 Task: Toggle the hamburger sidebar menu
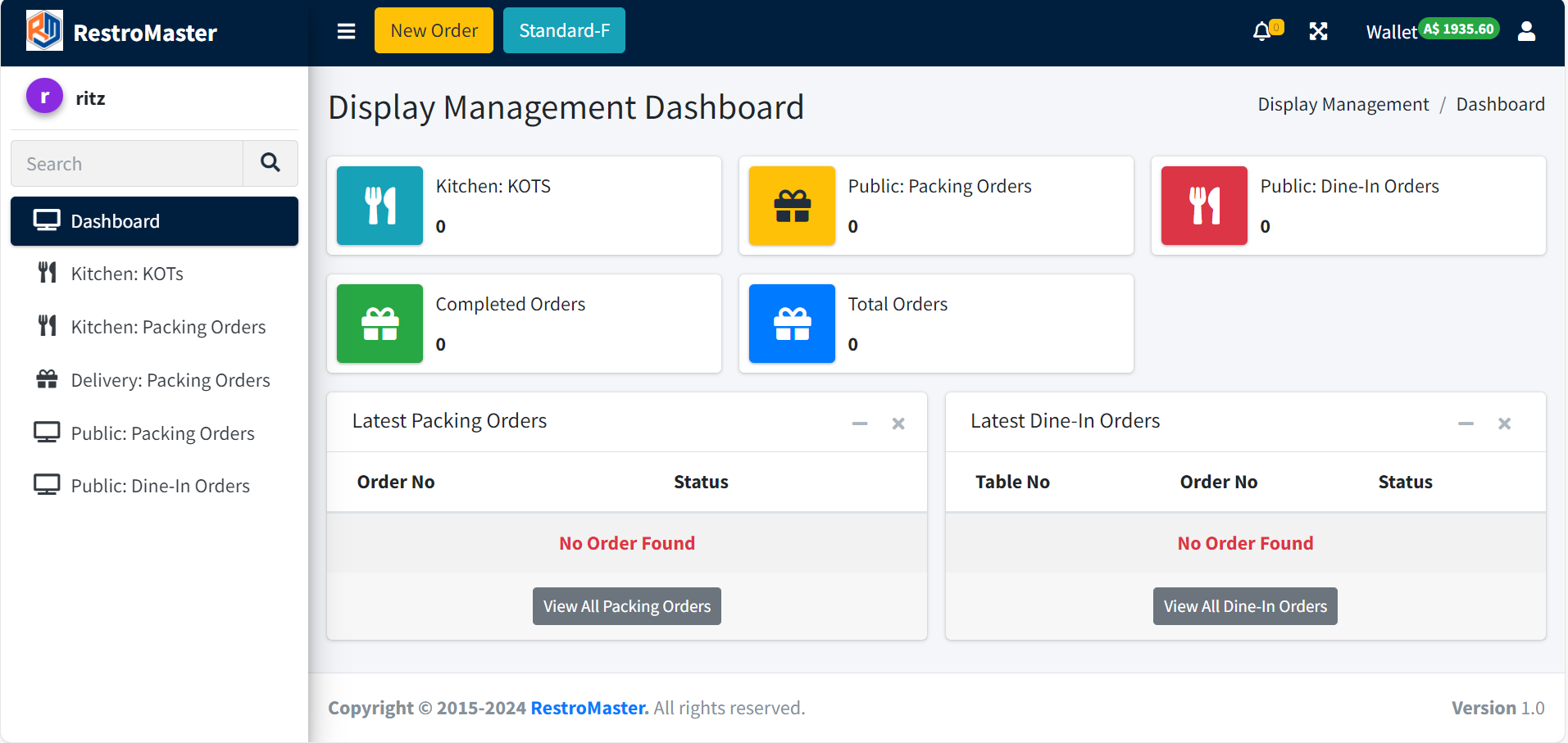pyautogui.click(x=346, y=31)
